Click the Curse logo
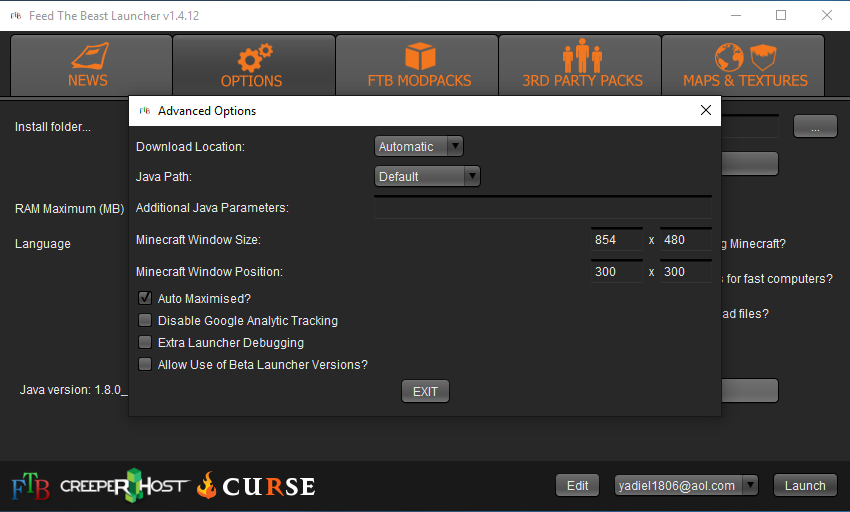This screenshot has width=850, height=512. point(256,486)
